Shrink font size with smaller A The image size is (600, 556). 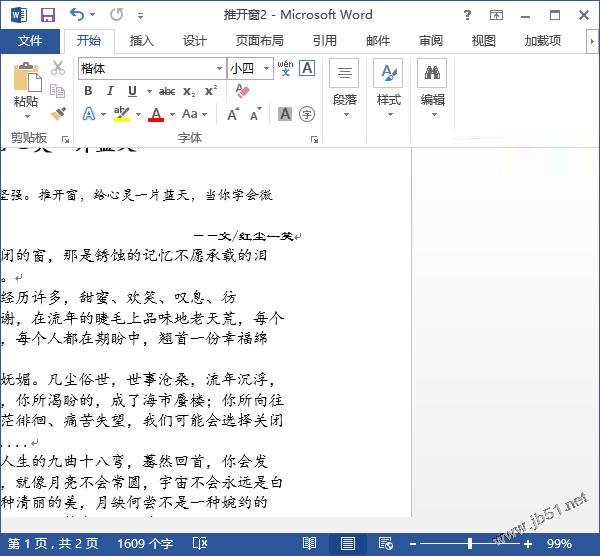256,114
